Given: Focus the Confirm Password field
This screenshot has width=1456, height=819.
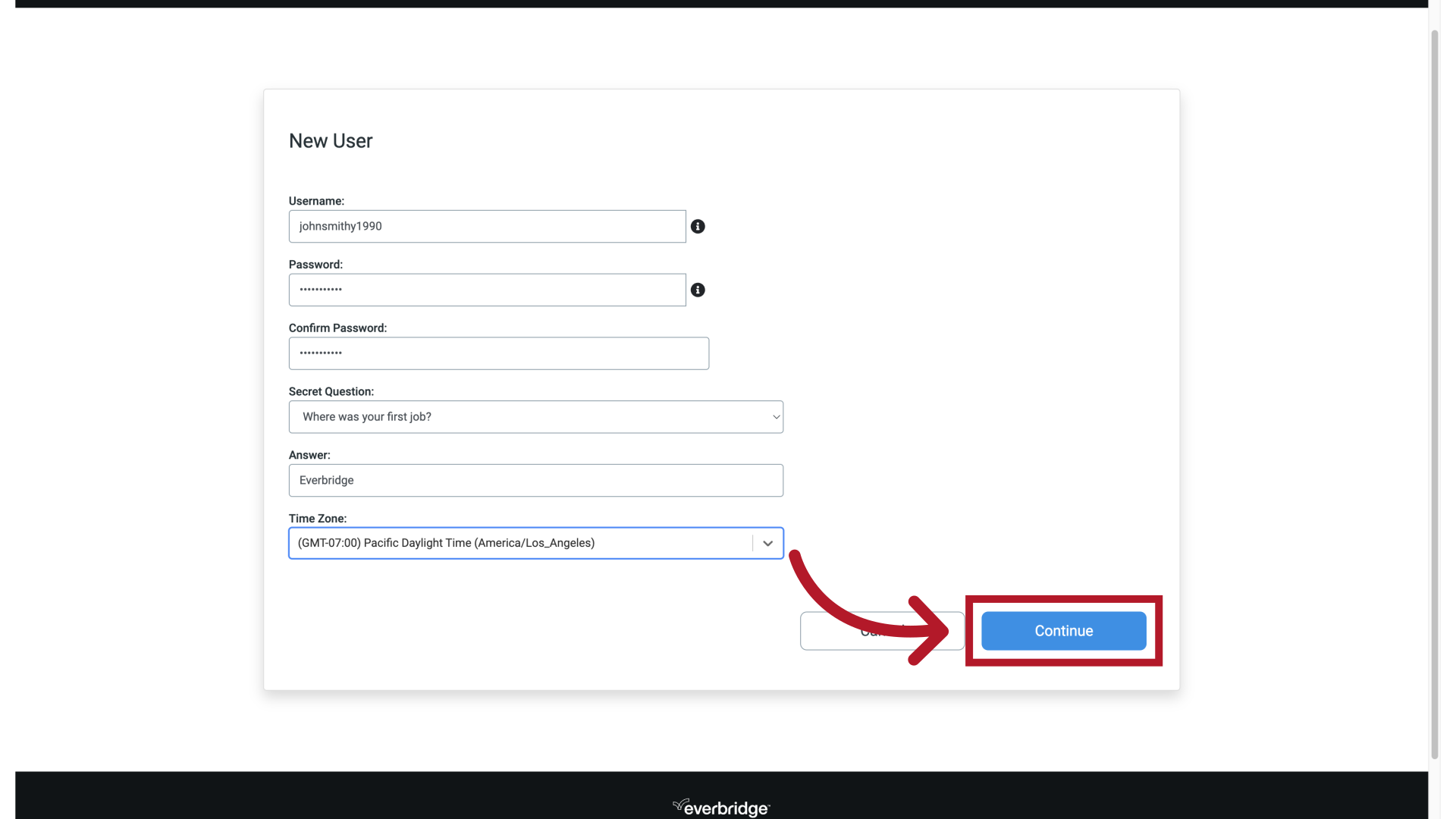Looking at the screenshot, I should tap(498, 353).
